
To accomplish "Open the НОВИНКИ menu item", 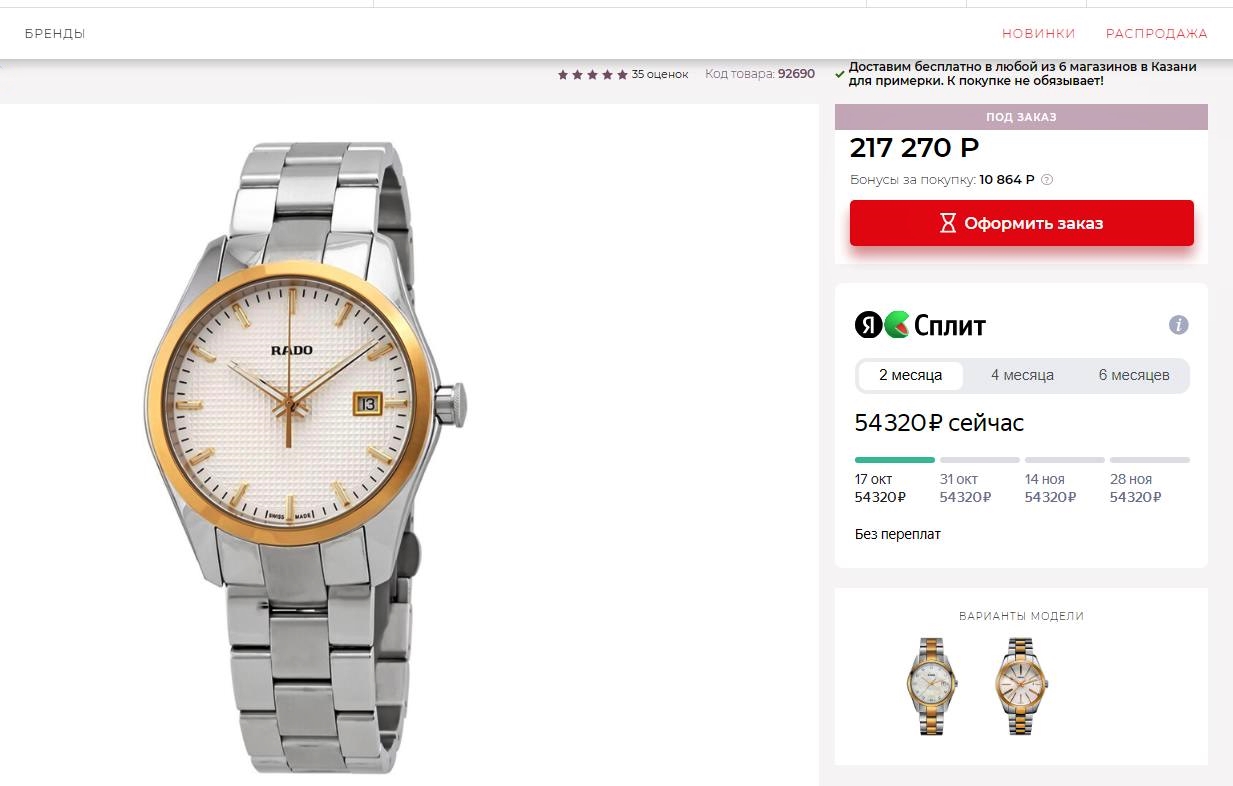I will point(1038,34).
